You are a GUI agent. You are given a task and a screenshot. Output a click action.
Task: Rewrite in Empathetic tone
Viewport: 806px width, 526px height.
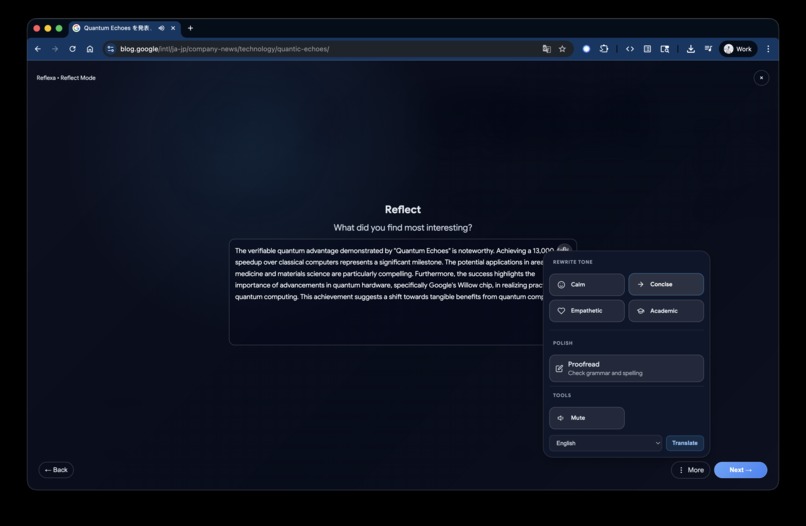[587, 311]
